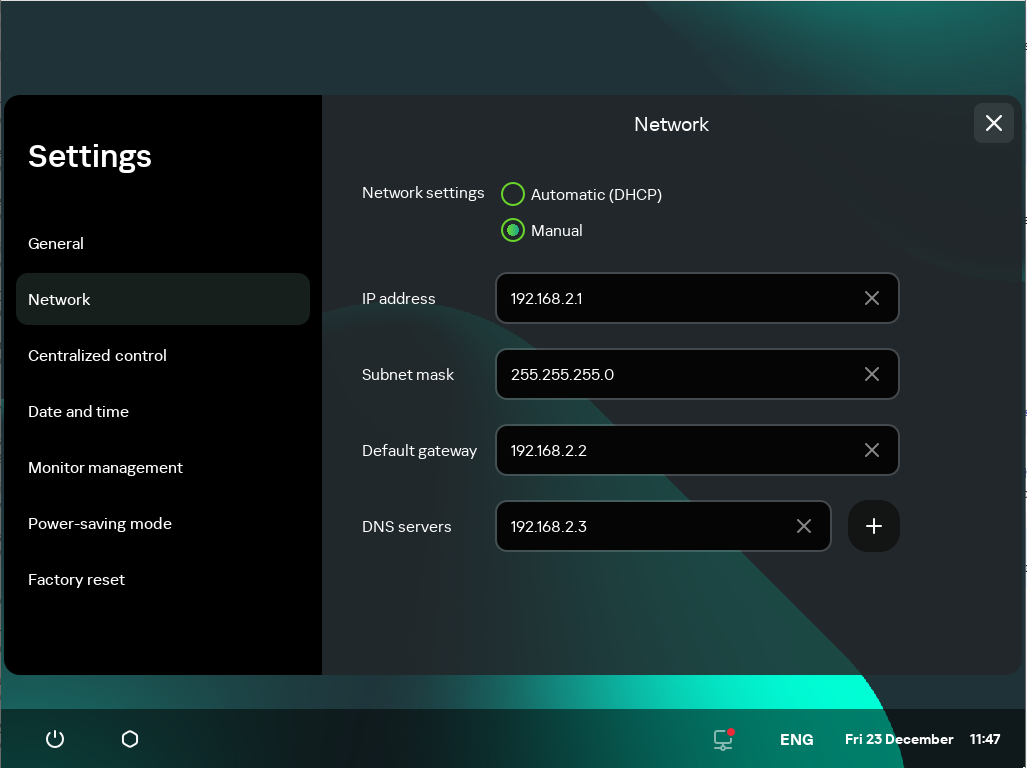This screenshot has height=768, width=1027.
Task: Add another DNS server
Action: (873, 526)
